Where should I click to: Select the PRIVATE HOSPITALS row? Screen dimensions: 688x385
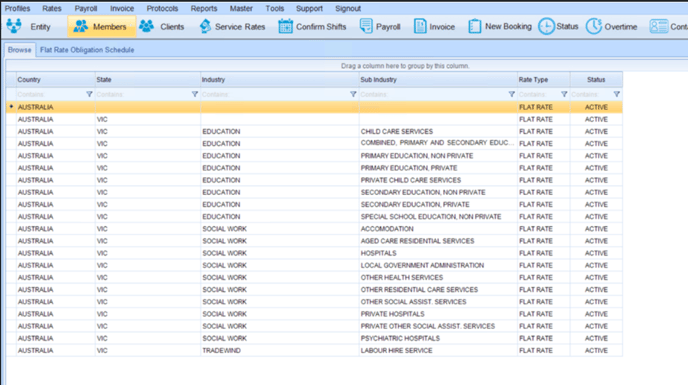point(314,314)
